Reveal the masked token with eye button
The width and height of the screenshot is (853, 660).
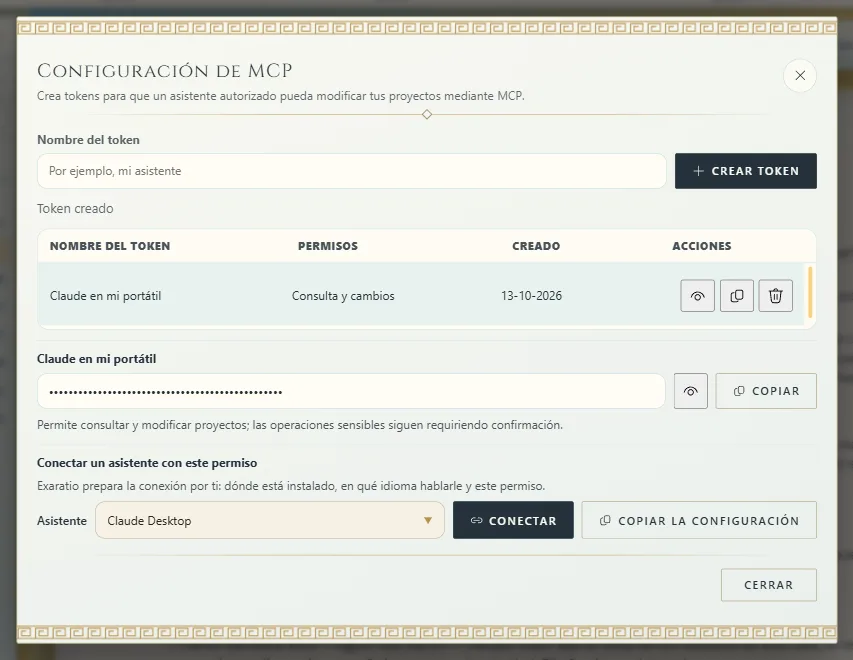point(690,391)
